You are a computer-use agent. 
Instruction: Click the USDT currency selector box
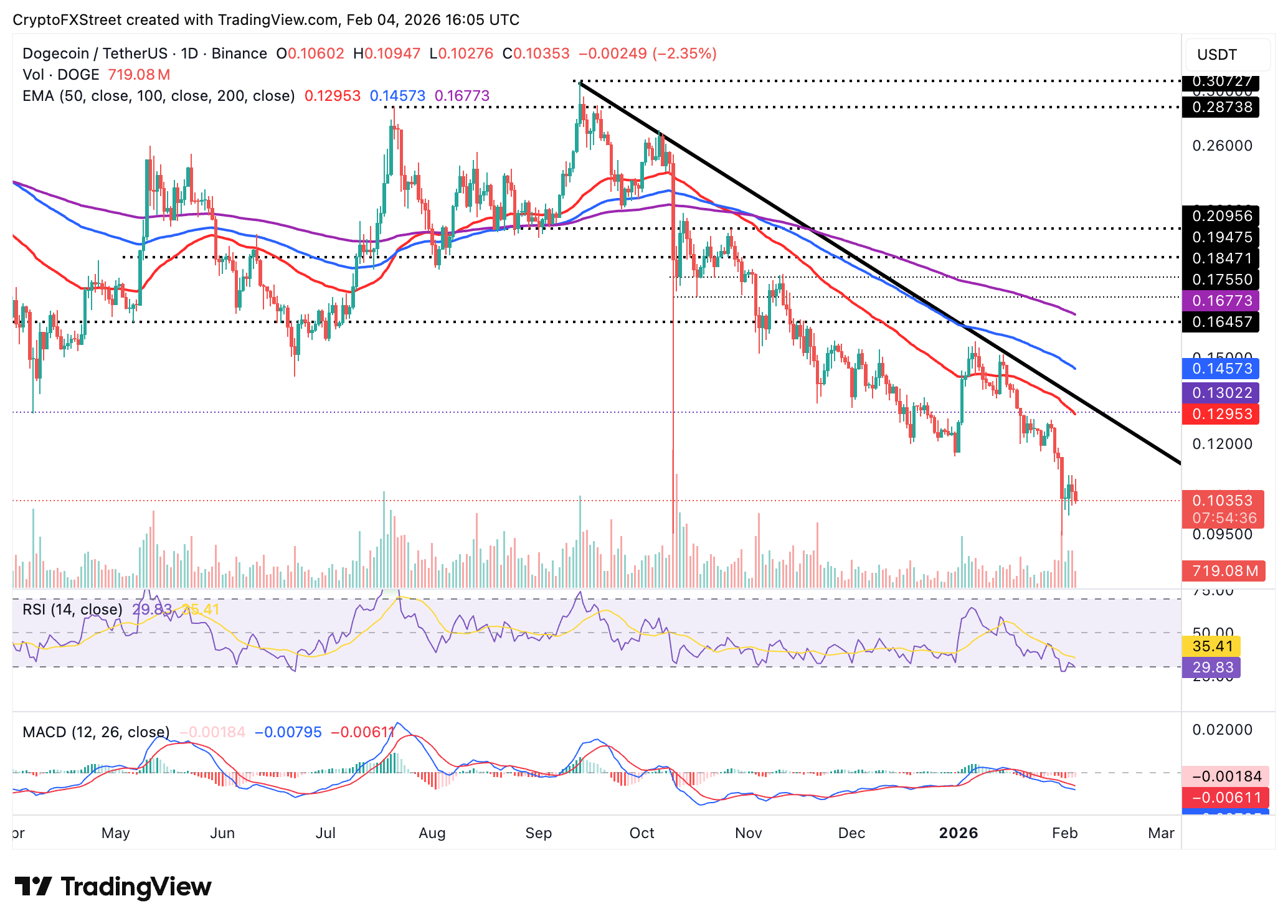pos(1226,55)
